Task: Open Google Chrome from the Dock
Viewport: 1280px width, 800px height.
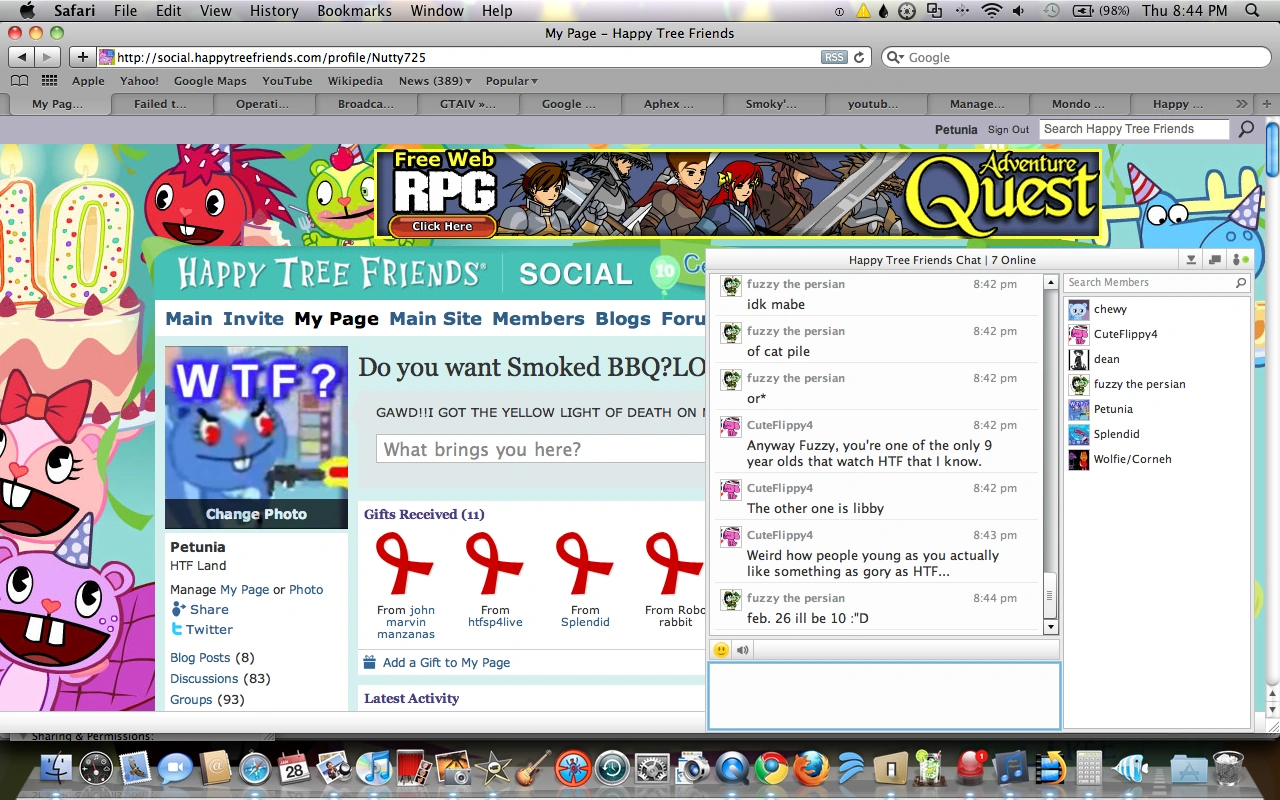Action: click(x=770, y=768)
